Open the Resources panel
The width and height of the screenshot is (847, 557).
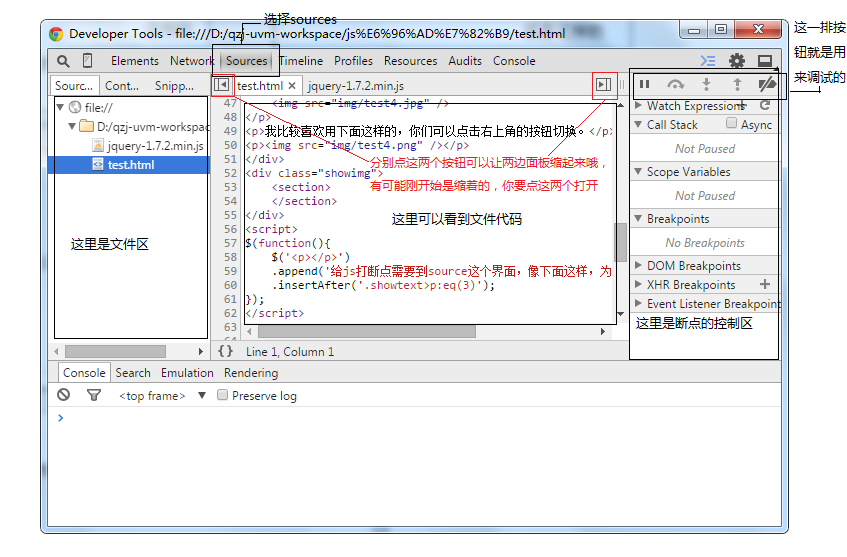tap(411, 61)
